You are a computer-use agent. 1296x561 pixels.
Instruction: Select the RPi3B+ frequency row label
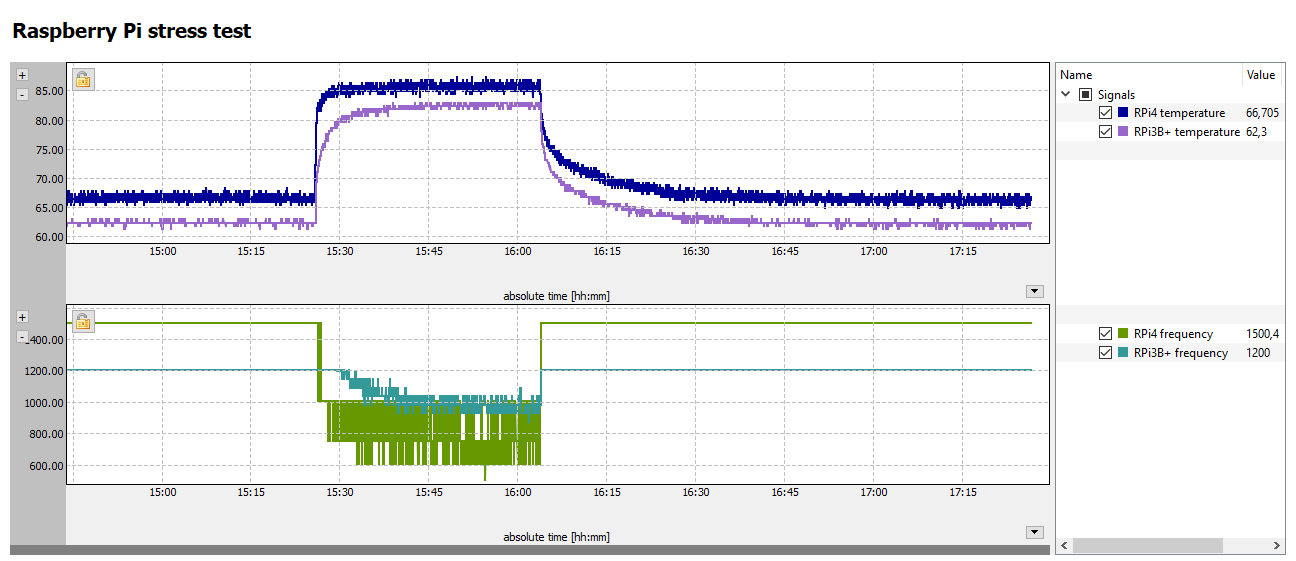point(1181,353)
